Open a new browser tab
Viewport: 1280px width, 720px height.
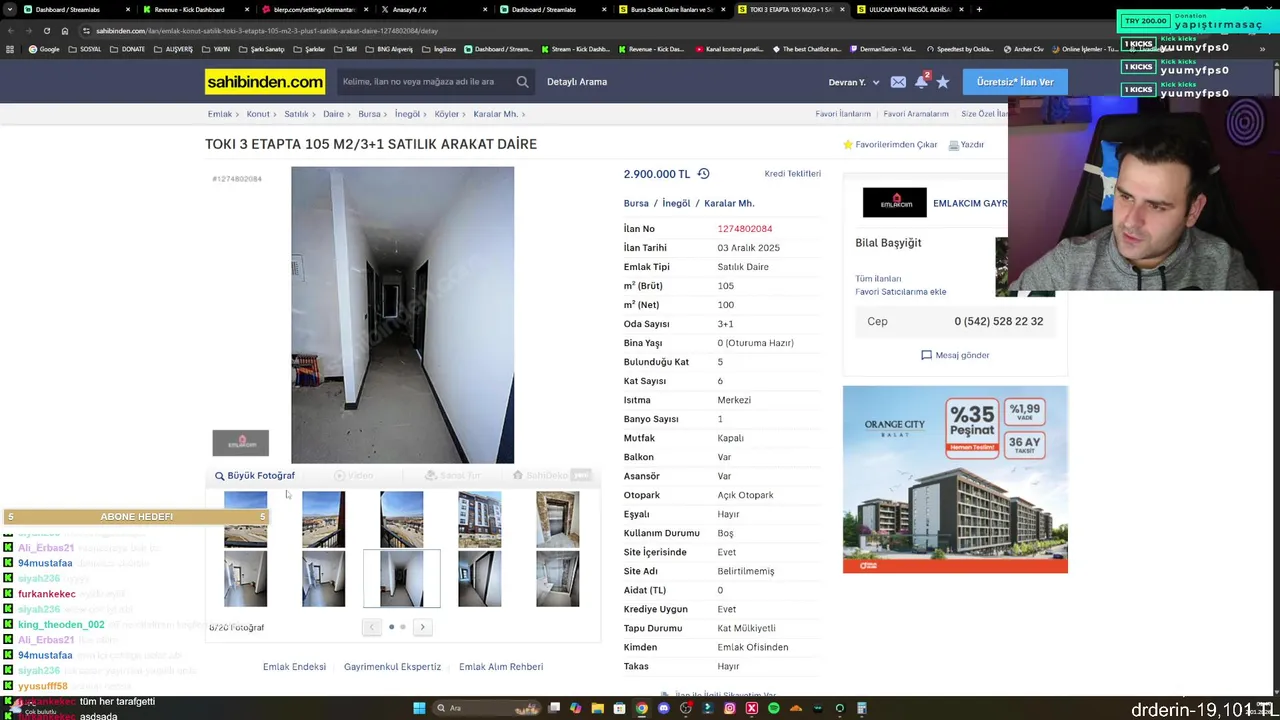[x=979, y=9]
